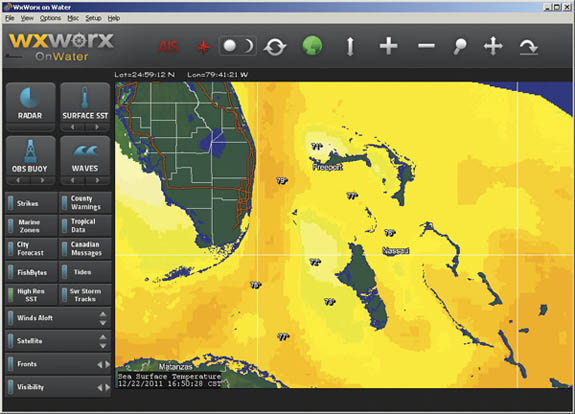Click Fronts right arrow
This screenshot has height=414, width=575.
coord(107,364)
